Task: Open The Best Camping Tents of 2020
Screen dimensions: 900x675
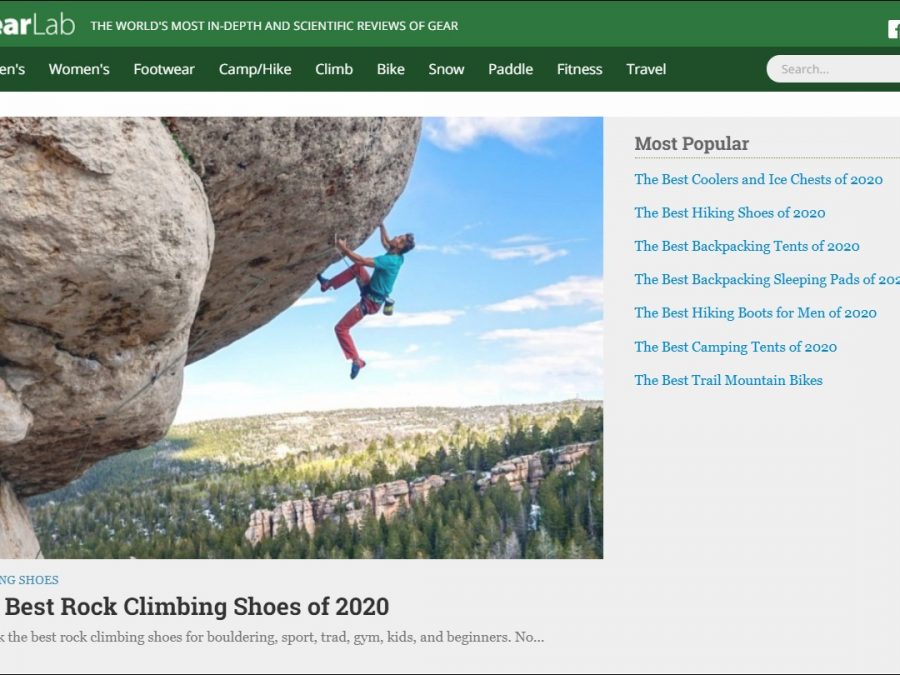Action: tap(735, 347)
